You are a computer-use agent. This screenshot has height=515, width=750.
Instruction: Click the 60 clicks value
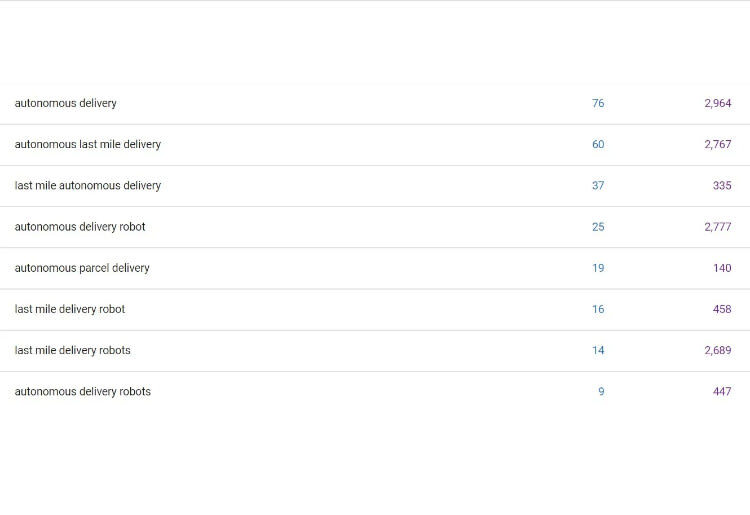[598, 144]
